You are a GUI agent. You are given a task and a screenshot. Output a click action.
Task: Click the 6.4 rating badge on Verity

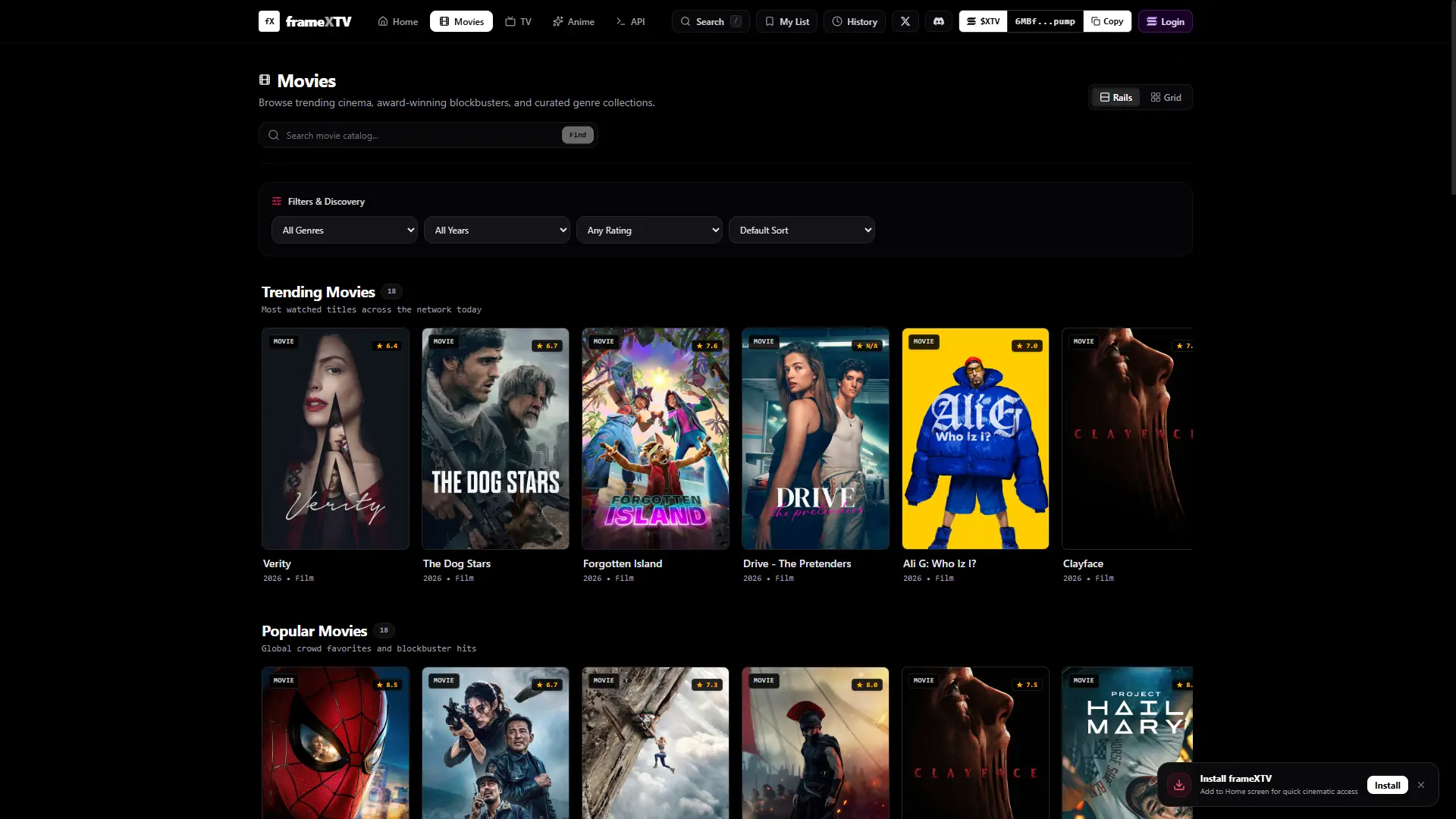tap(387, 346)
